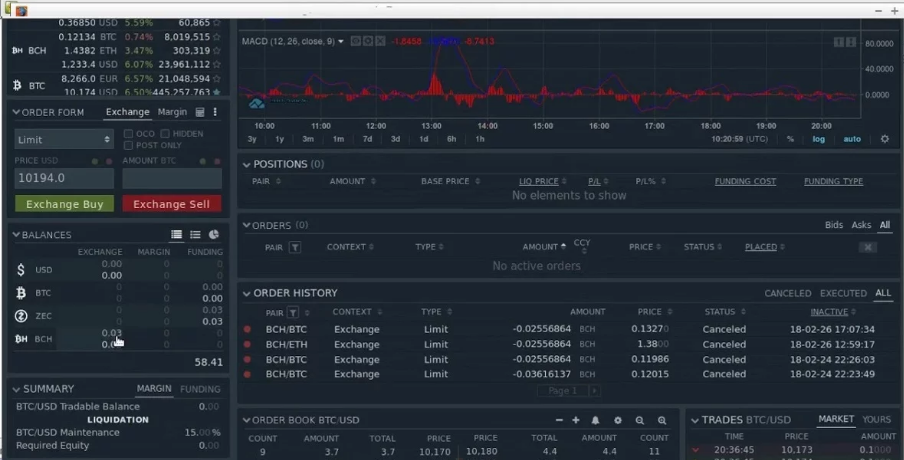This screenshot has width=904, height=460.
Task: Open the order form calculator icon
Action: pos(200,112)
